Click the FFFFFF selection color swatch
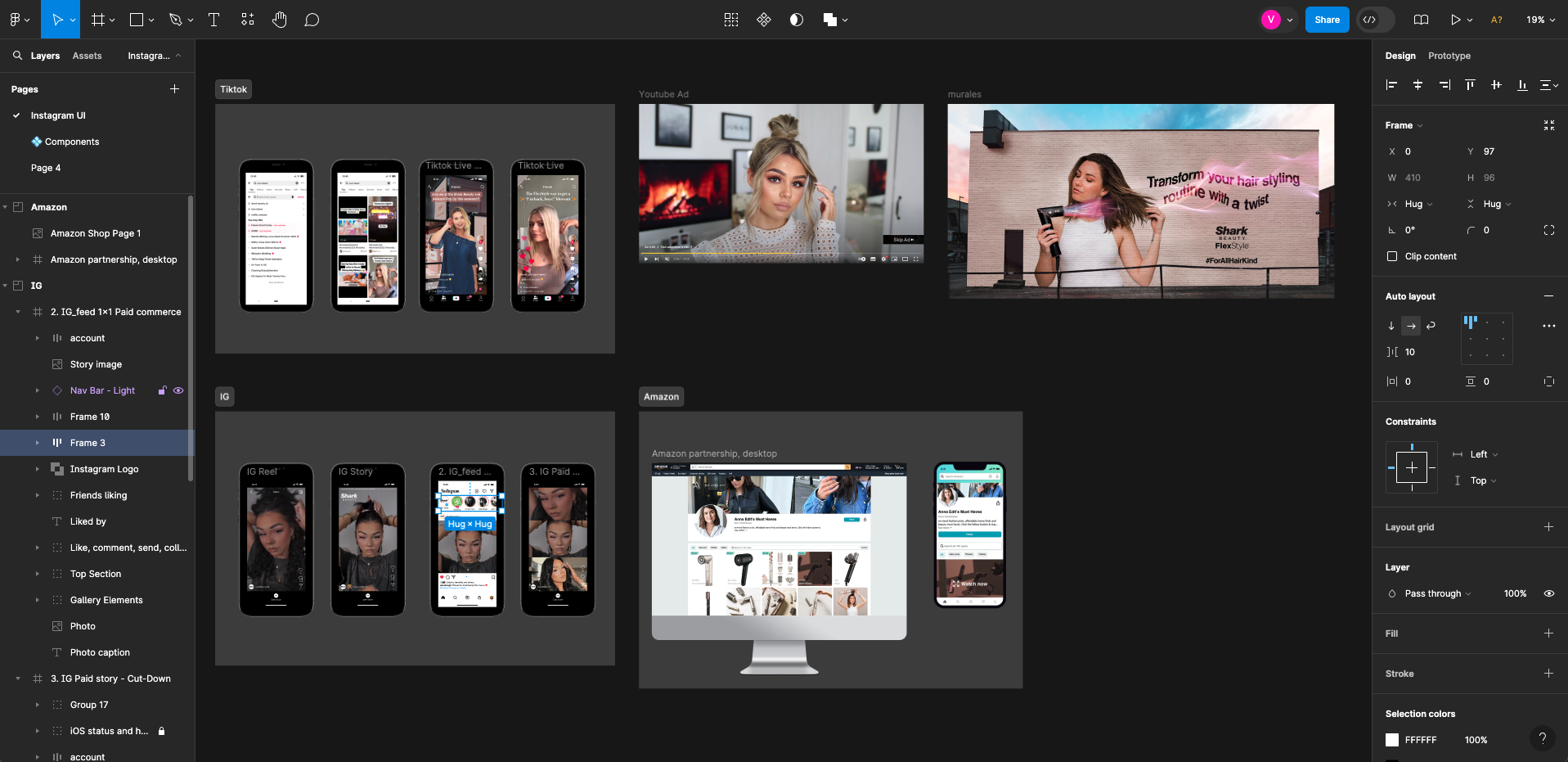 [1392, 740]
